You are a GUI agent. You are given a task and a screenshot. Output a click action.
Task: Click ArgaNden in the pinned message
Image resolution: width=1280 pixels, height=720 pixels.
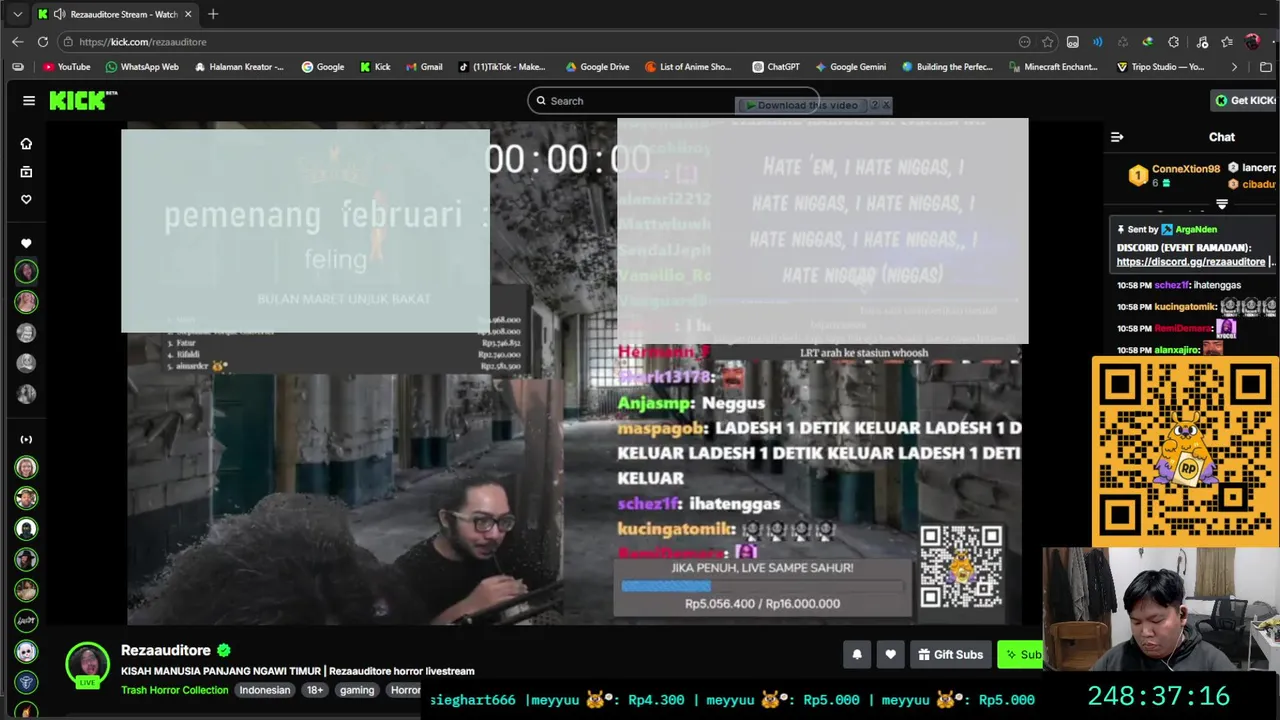tap(1196, 229)
